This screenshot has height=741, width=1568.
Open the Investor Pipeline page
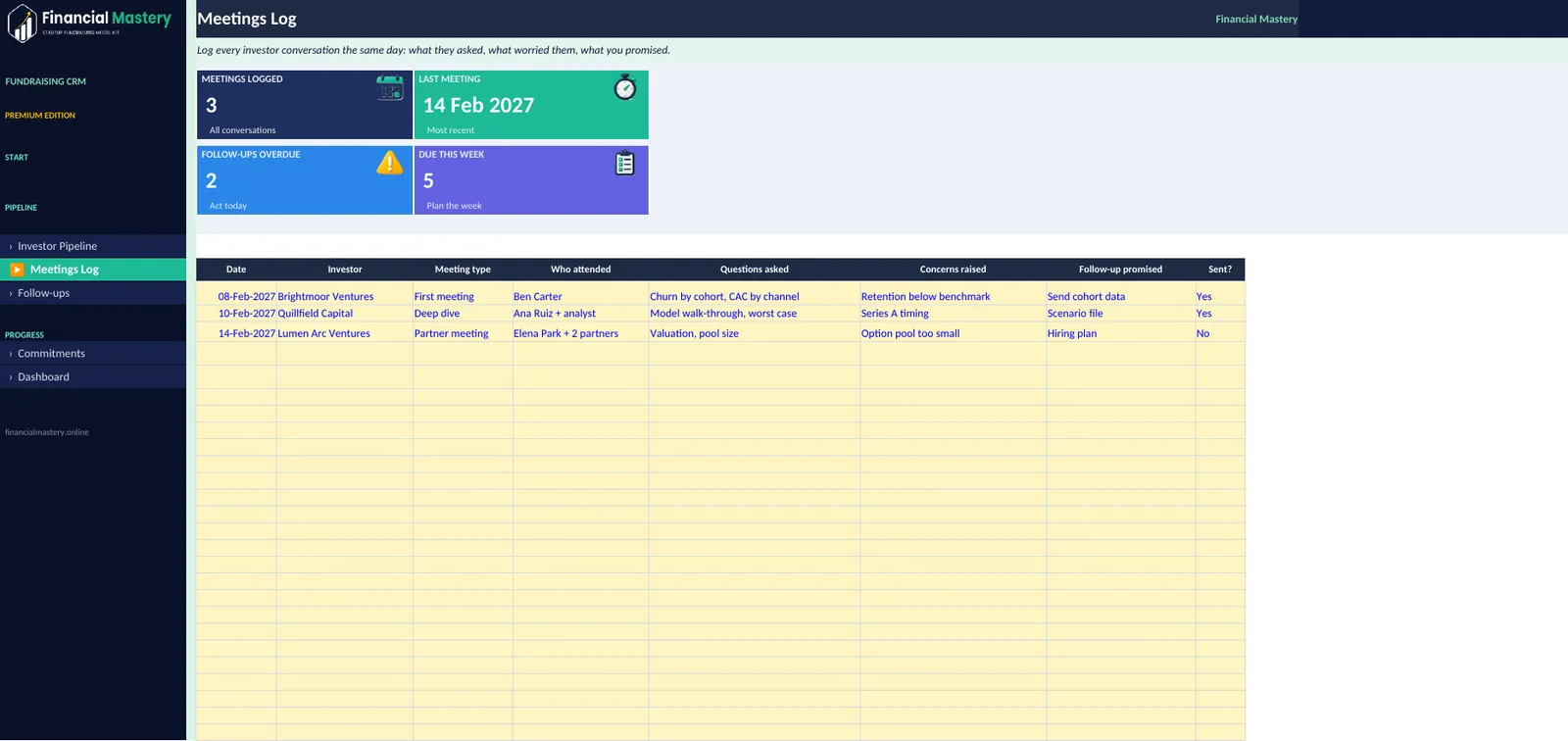[x=93, y=246]
